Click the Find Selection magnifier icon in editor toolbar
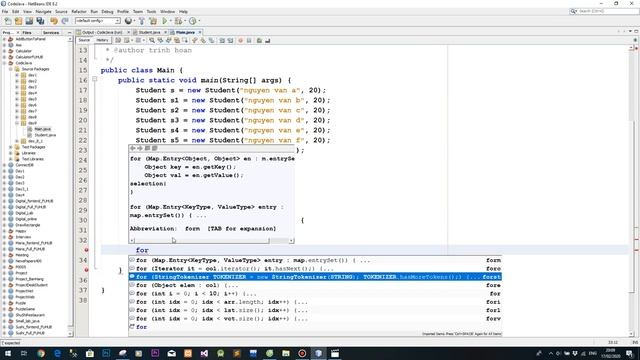Viewport: 640px width, 360px height. pos(152,40)
